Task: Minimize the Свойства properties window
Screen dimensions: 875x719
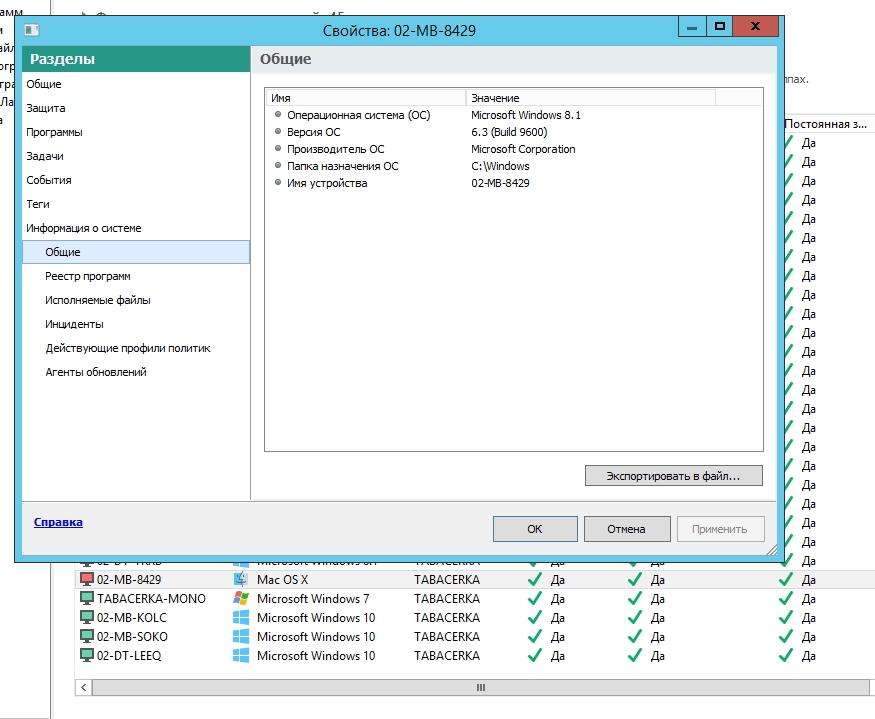Action: pos(692,26)
